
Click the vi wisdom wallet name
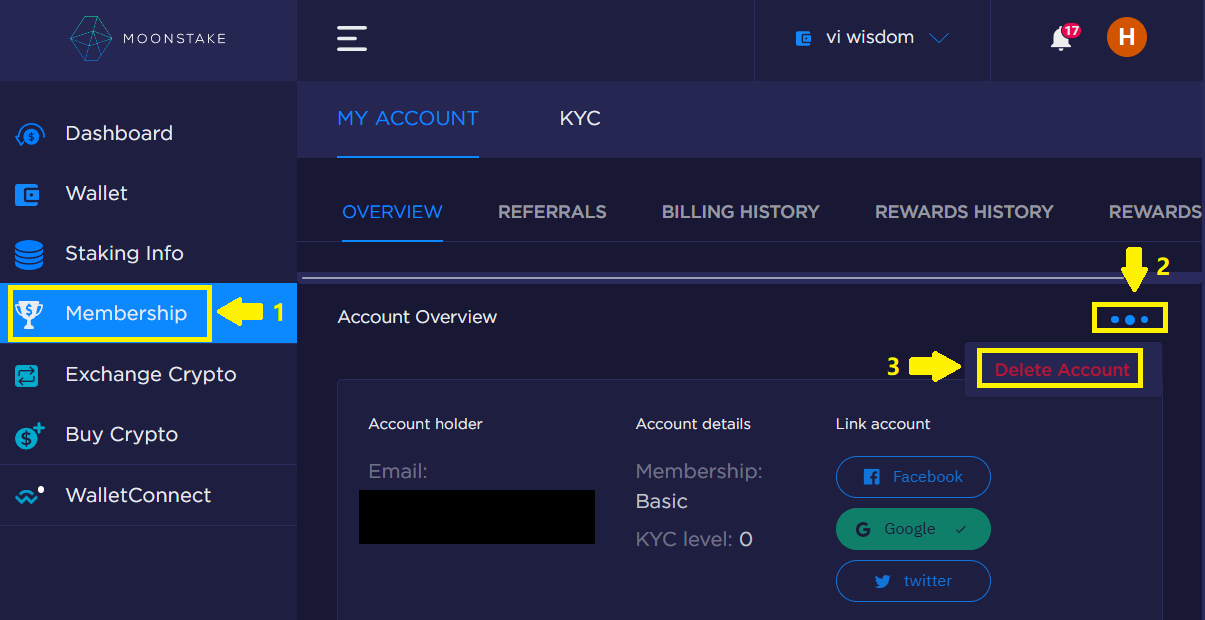(x=870, y=38)
